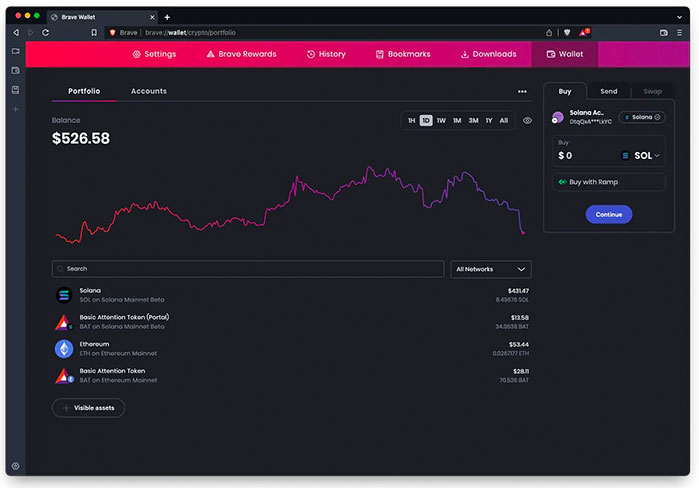Toggle balance visibility eye icon
Screen dimensions: 699x488
(x=527, y=120)
